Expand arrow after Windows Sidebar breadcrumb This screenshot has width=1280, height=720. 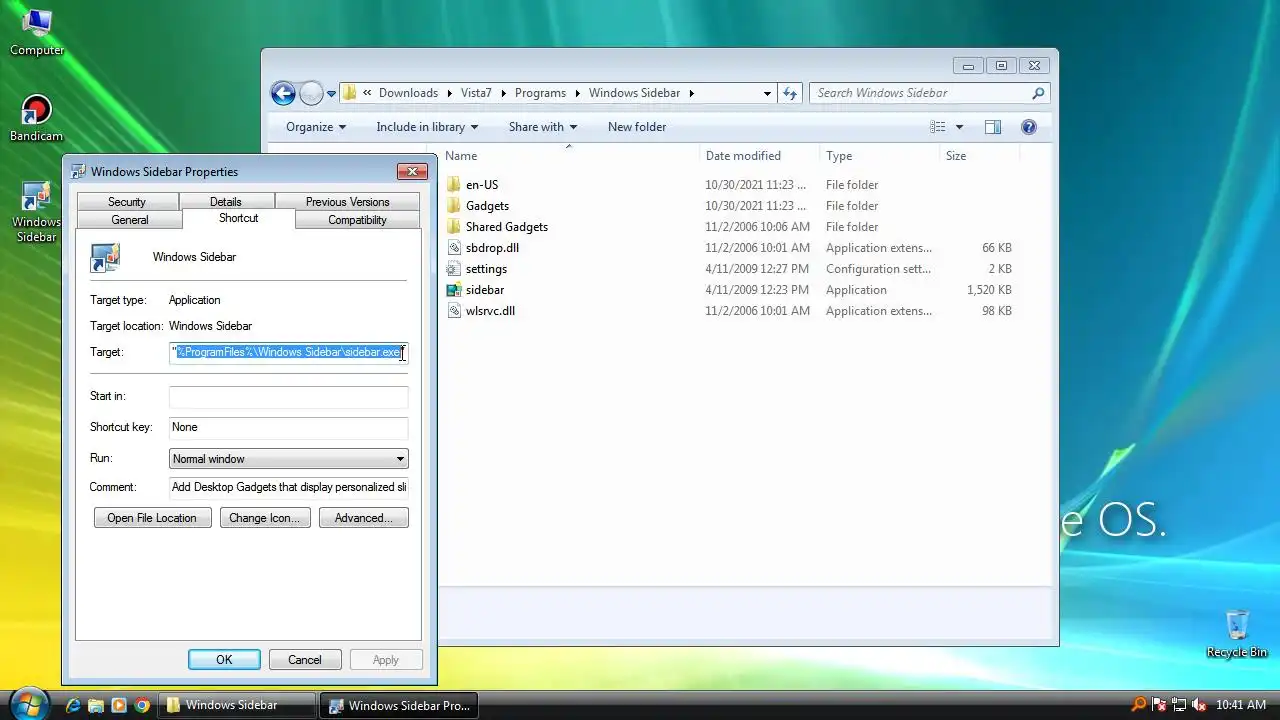[x=691, y=93]
